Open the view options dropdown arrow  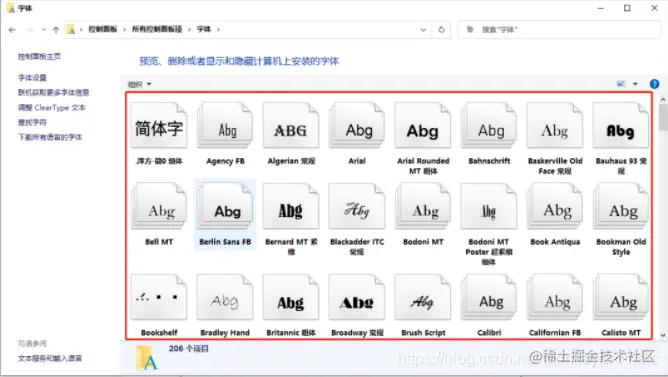click(x=635, y=84)
